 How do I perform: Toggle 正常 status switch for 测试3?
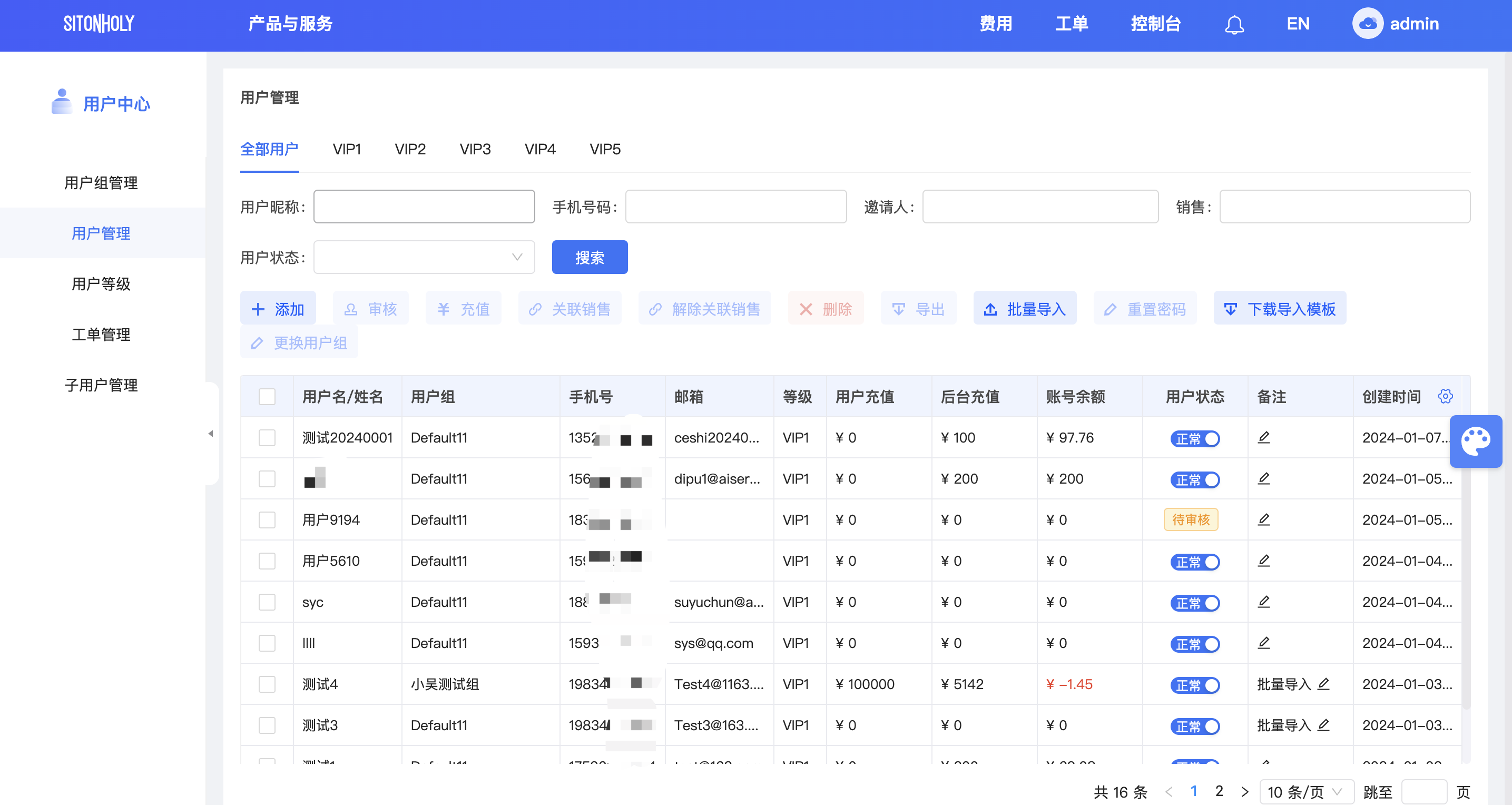tap(1195, 727)
